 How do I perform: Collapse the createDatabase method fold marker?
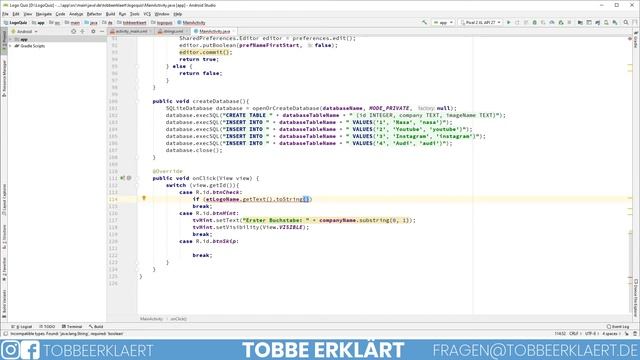(x=138, y=101)
